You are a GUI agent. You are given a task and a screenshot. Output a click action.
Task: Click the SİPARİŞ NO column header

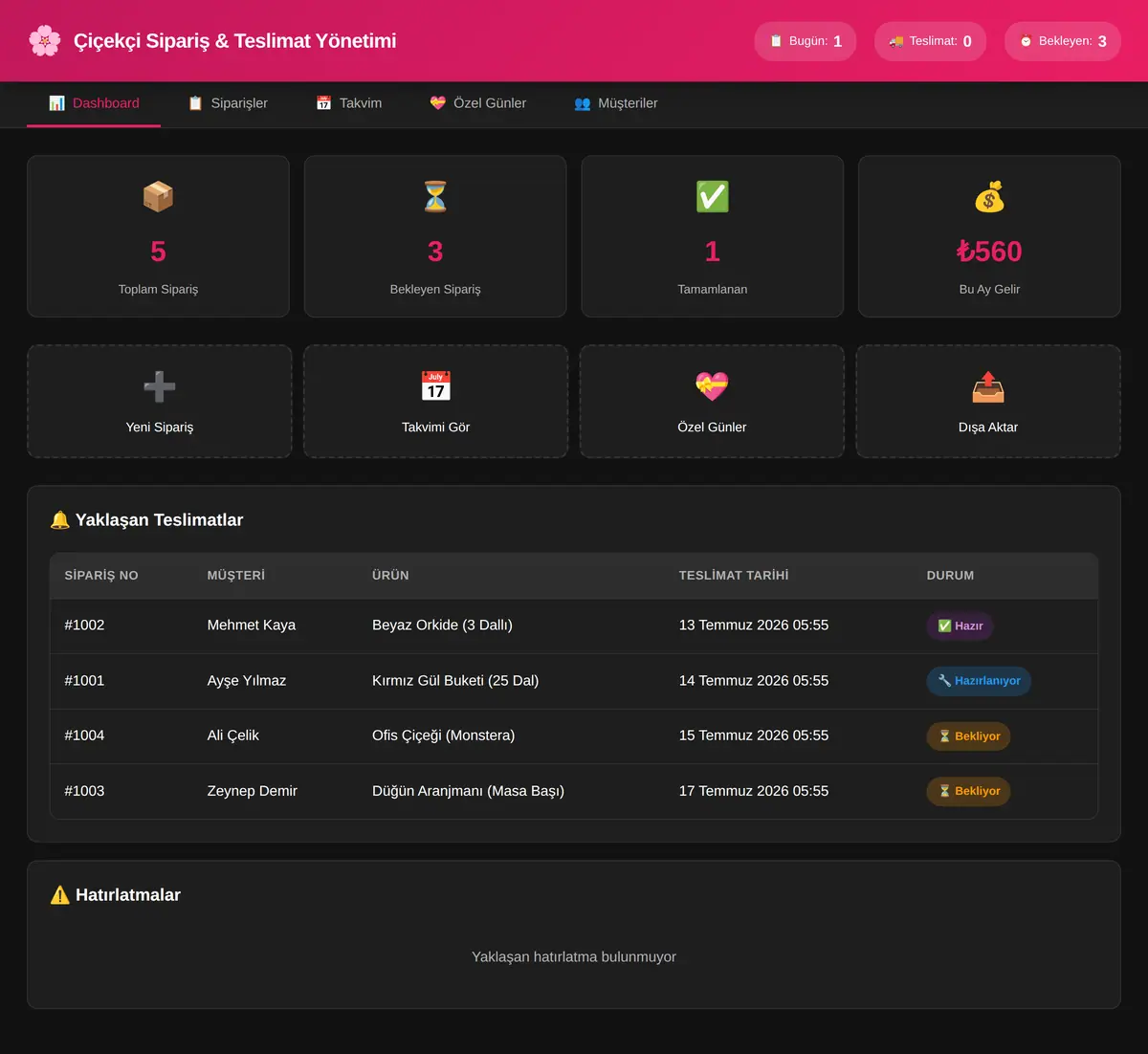101,576
